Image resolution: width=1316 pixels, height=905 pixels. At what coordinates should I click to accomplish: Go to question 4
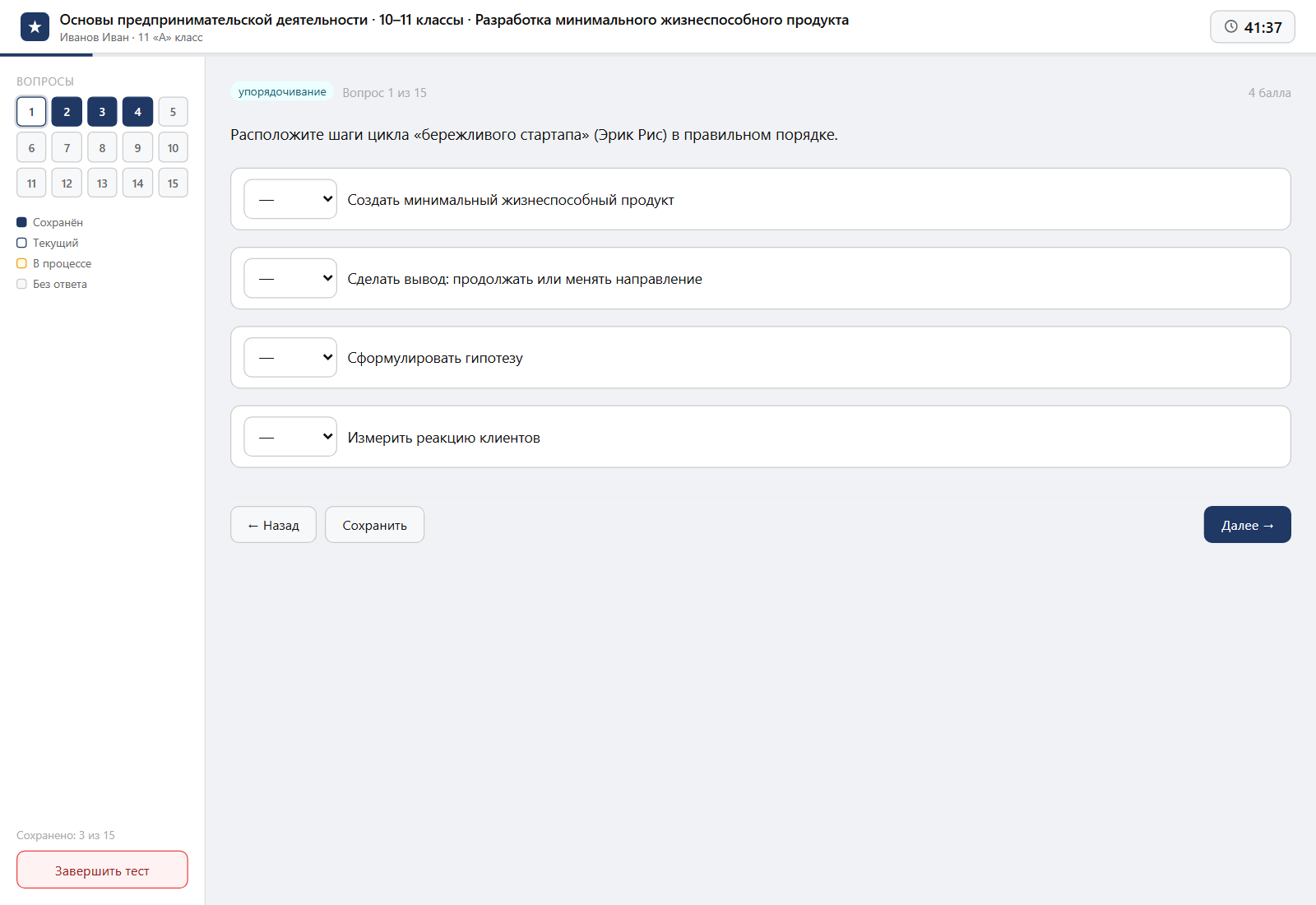tap(137, 112)
